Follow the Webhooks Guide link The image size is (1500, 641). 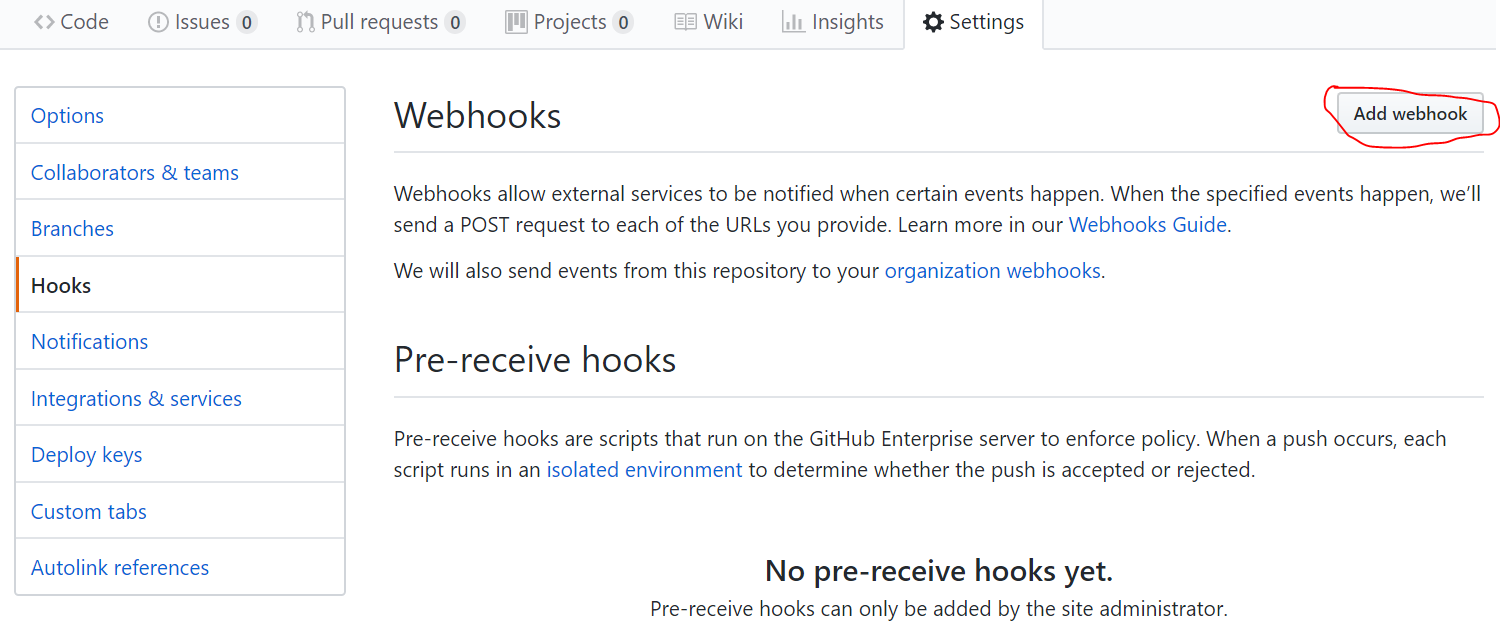(x=1148, y=225)
